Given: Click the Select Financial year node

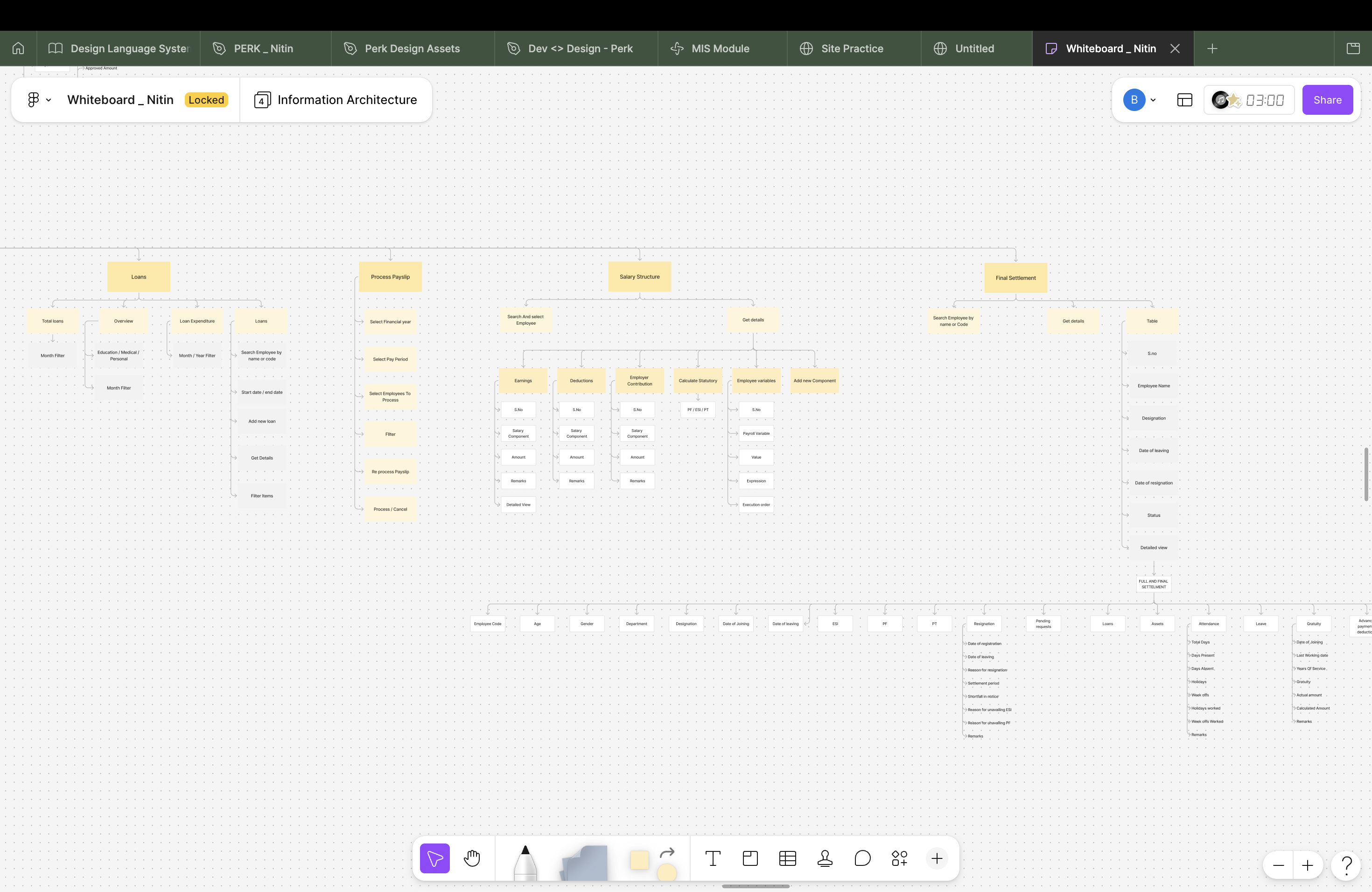Looking at the screenshot, I should [x=390, y=321].
